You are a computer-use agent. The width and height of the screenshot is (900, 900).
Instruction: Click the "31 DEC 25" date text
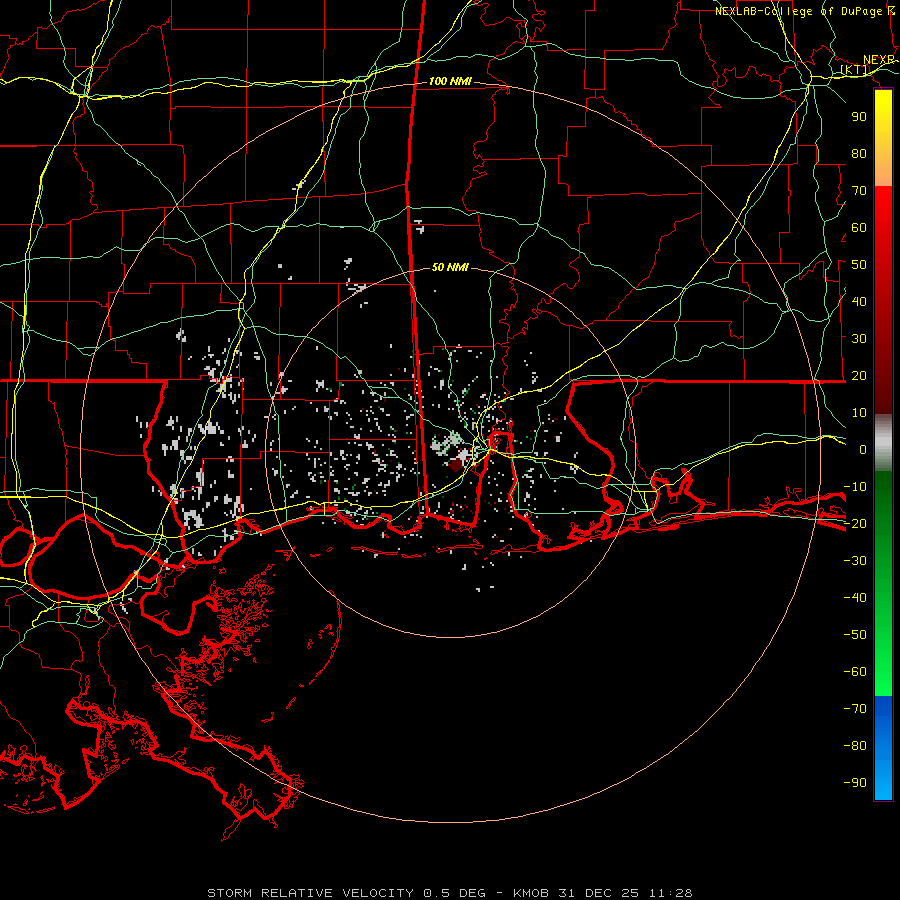[x=599, y=893]
